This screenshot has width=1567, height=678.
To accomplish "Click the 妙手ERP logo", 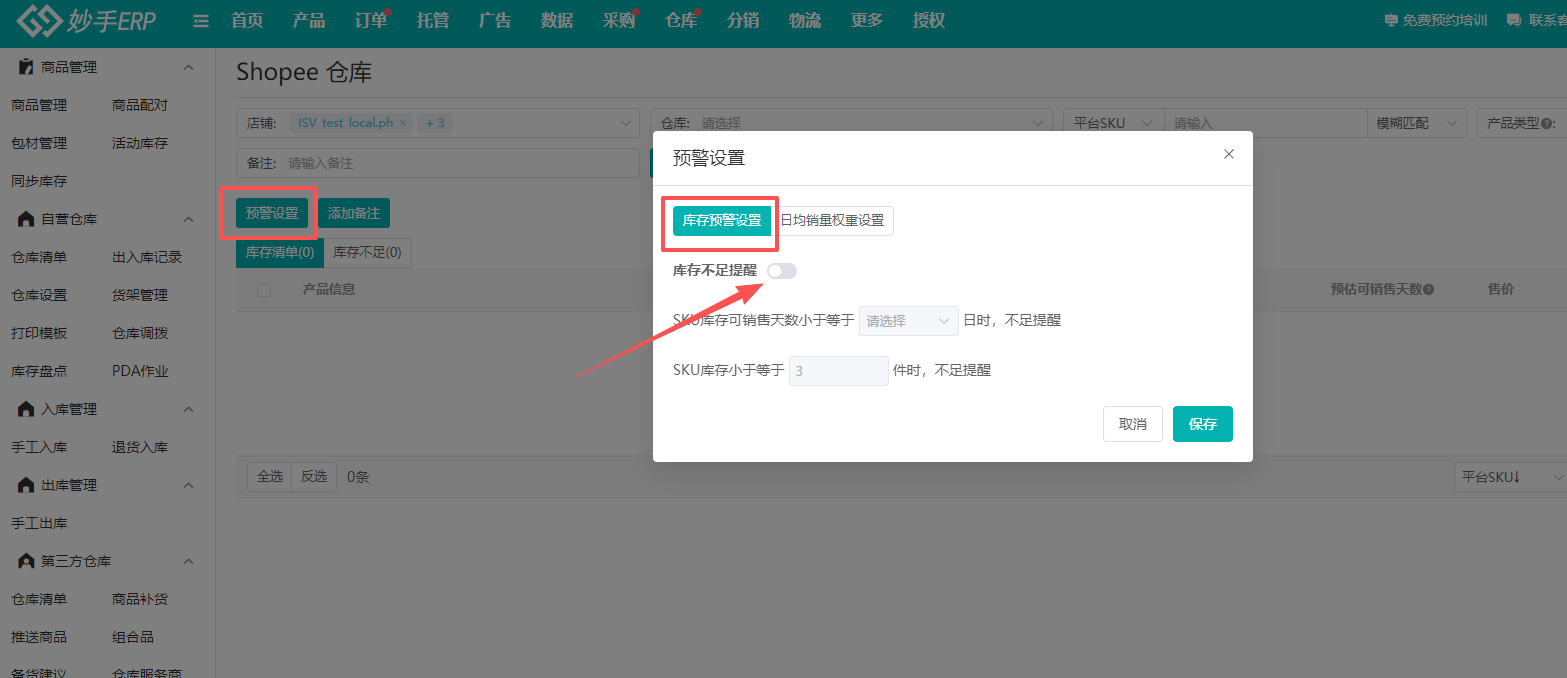I will 87,20.
